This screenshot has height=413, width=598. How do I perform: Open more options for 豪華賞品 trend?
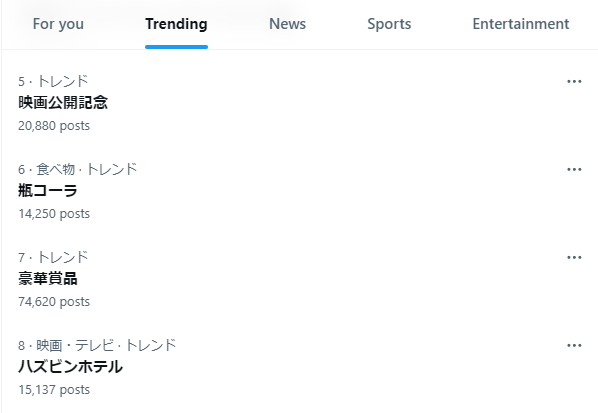click(574, 257)
